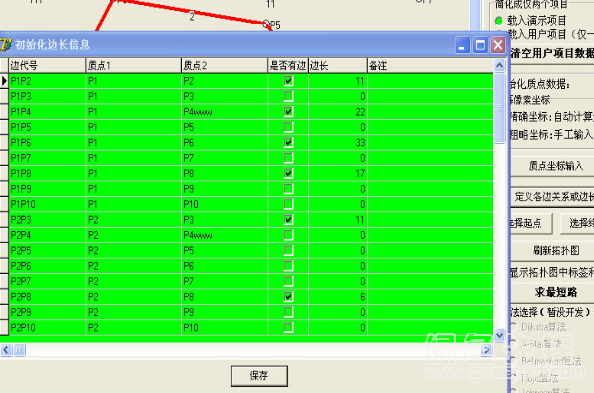Select the 边长 cell with value 6

point(338,296)
